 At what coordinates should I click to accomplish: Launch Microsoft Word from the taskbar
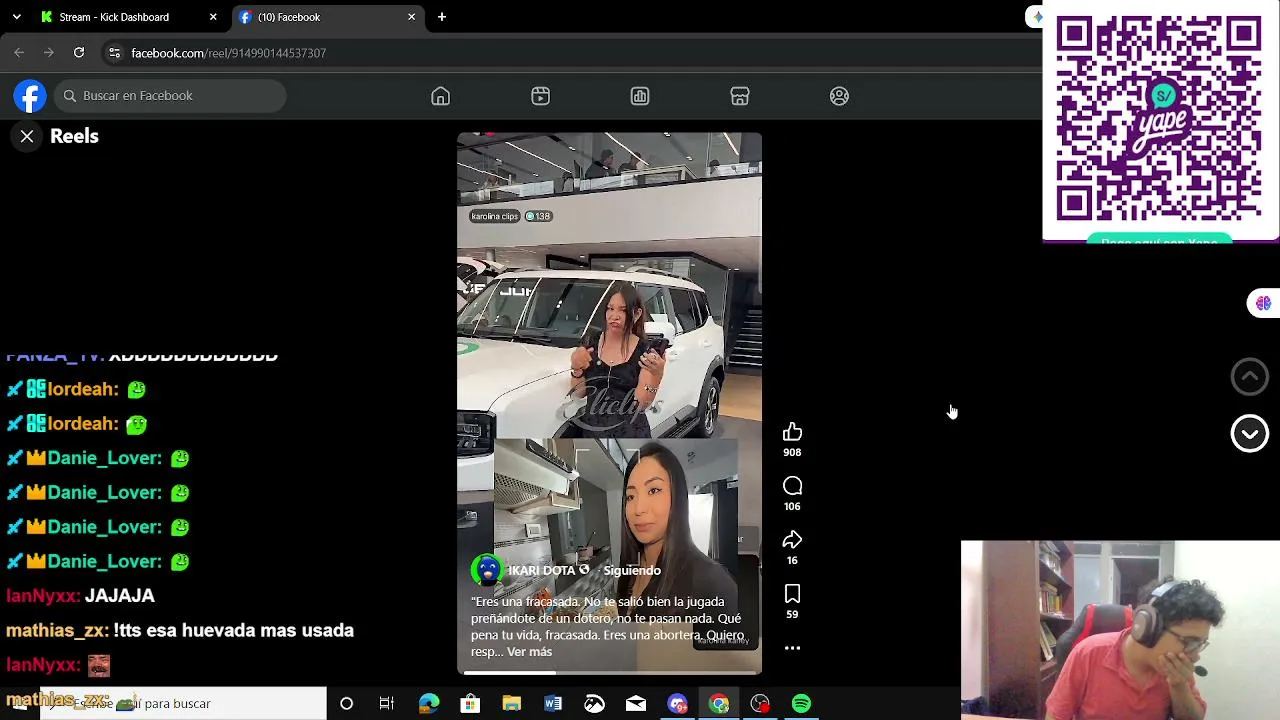(553, 704)
